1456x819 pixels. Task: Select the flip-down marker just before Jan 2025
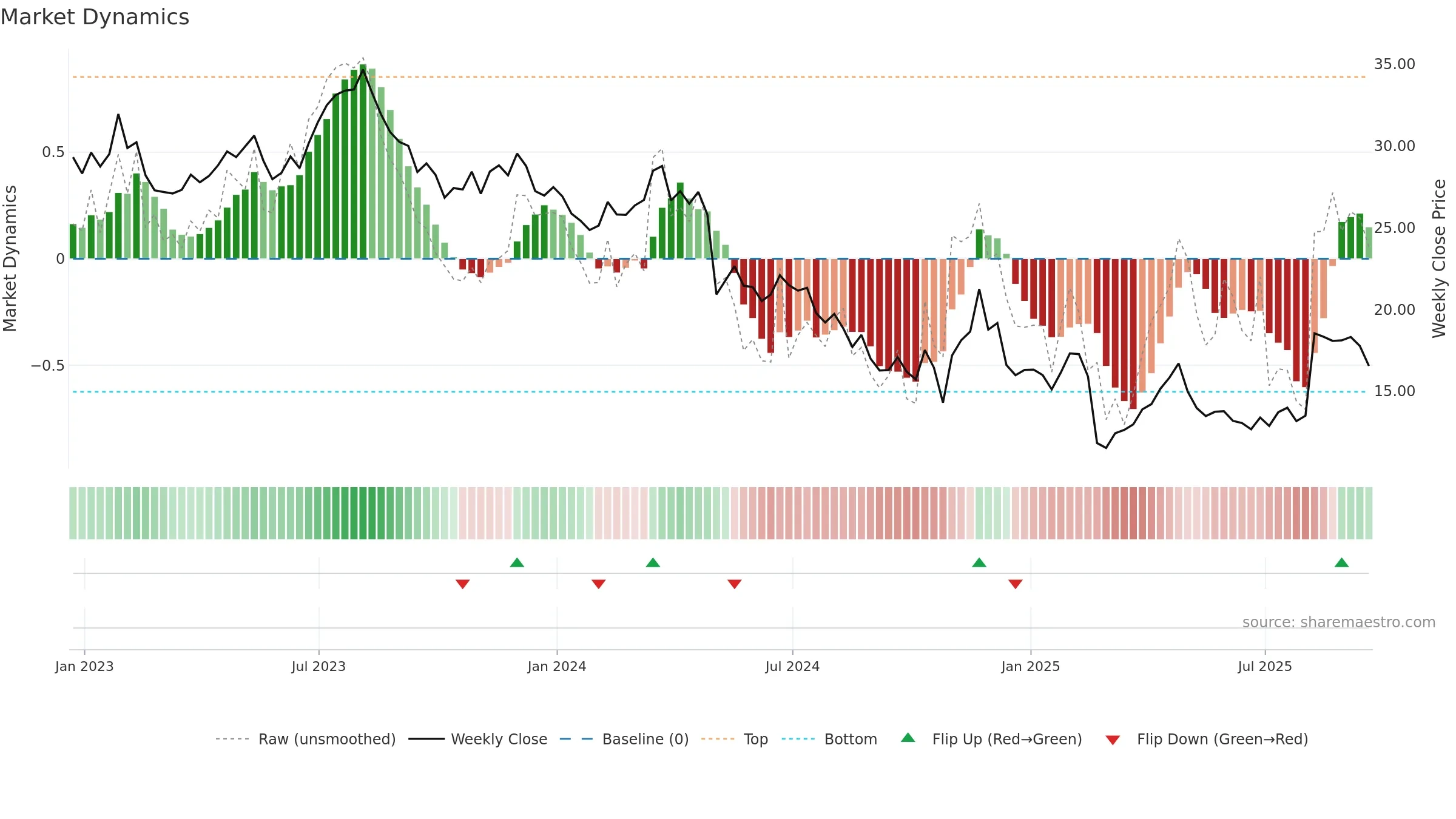(x=1016, y=584)
